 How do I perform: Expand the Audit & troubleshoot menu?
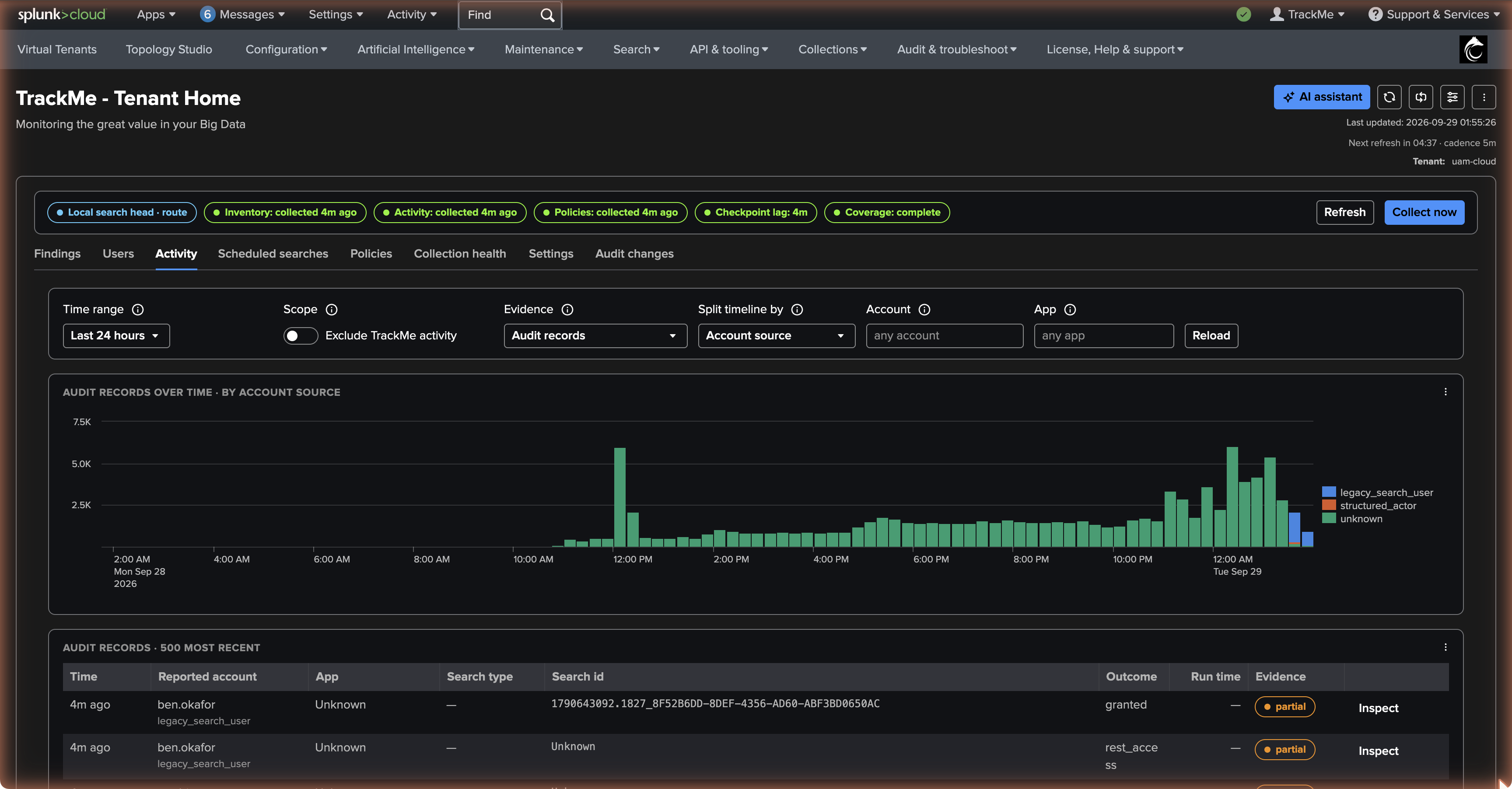(957, 50)
